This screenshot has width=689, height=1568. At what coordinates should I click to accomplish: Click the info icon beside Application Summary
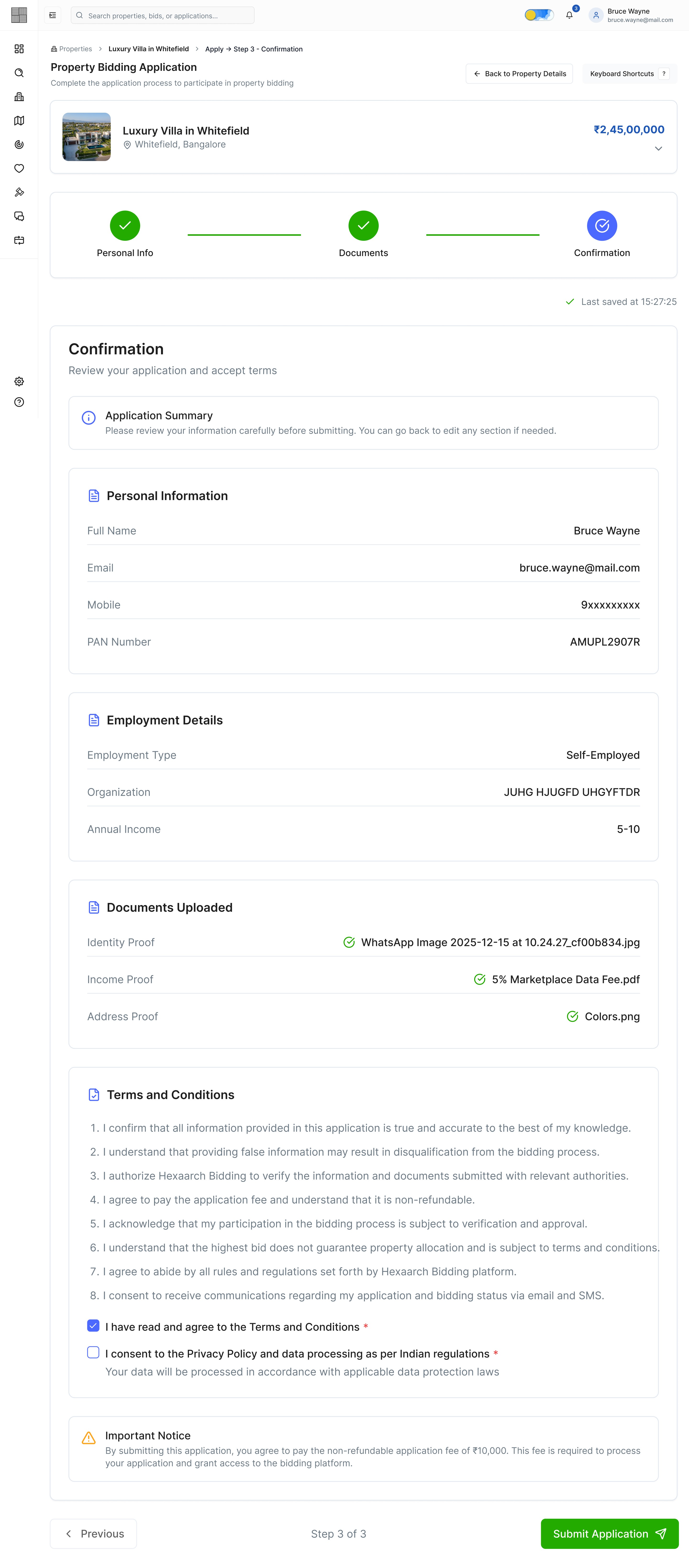(x=88, y=418)
